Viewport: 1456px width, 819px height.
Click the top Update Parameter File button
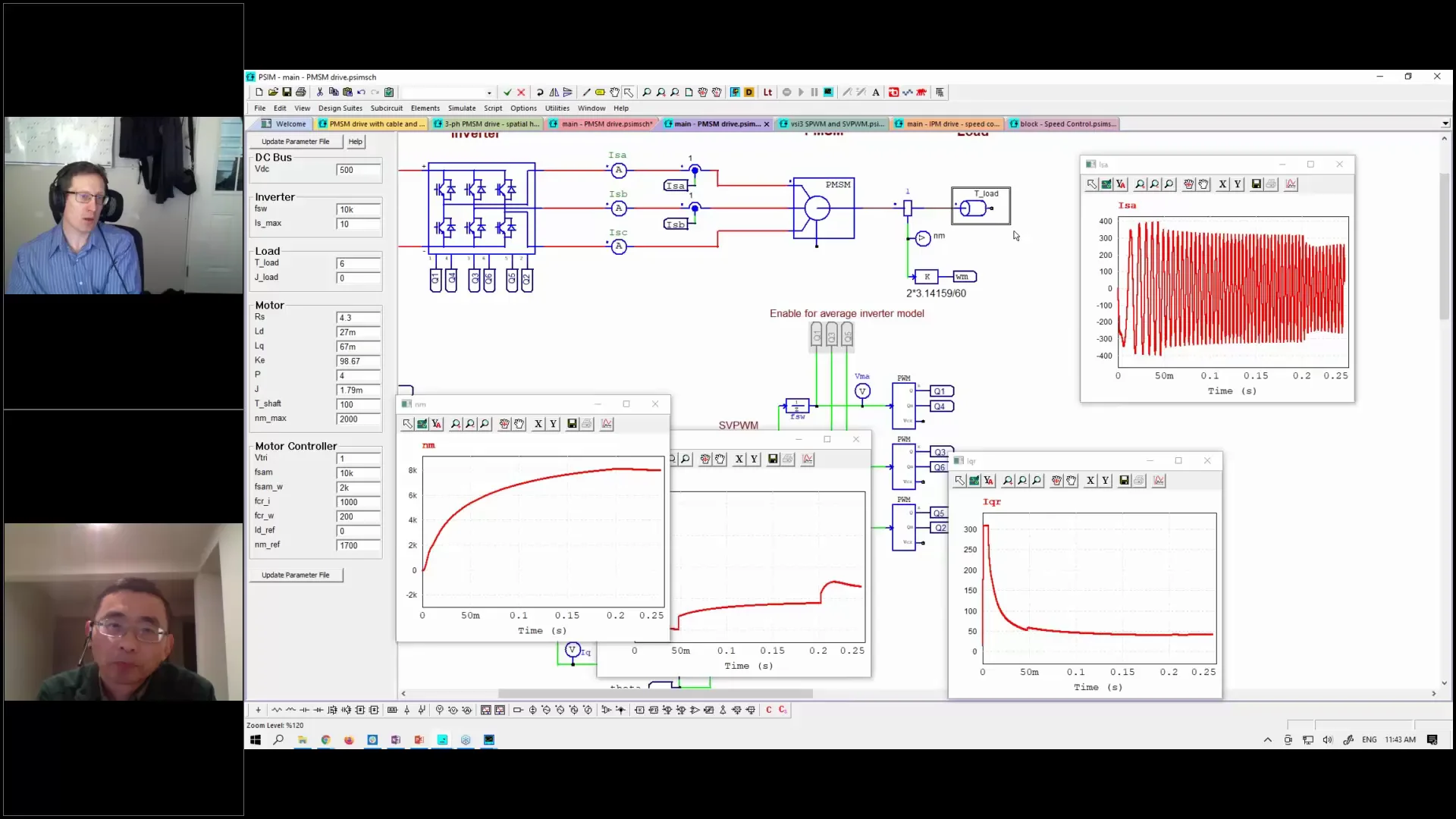[295, 142]
